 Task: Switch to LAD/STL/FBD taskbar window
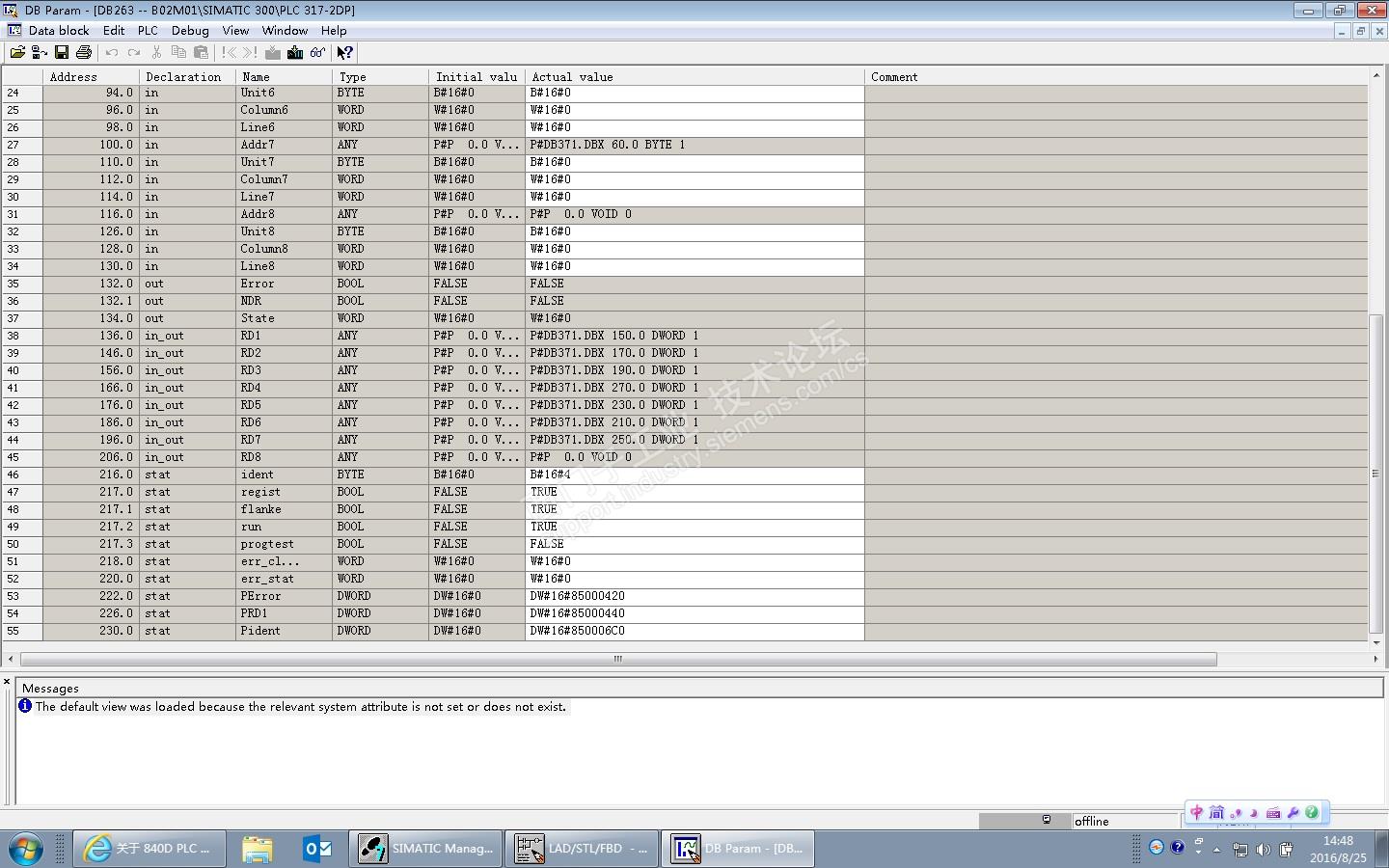(x=583, y=849)
